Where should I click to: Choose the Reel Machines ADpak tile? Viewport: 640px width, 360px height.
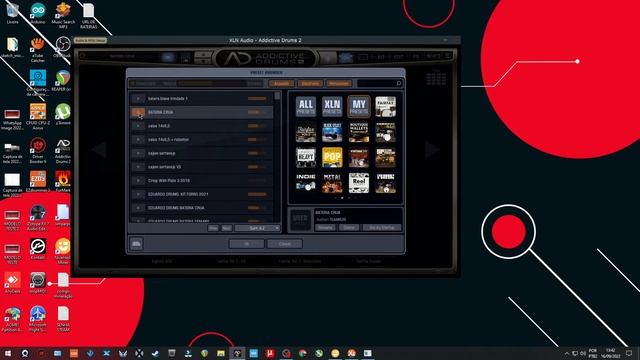coord(359,183)
